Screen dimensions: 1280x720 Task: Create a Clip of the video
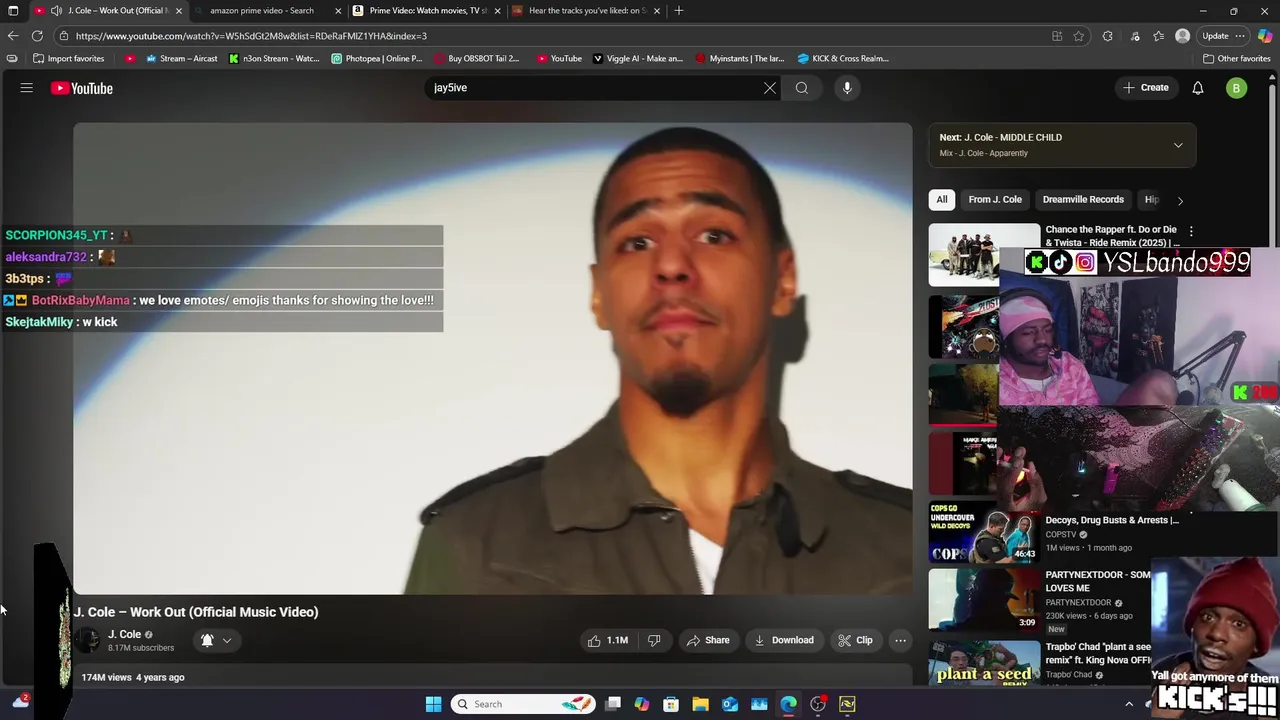855,640
